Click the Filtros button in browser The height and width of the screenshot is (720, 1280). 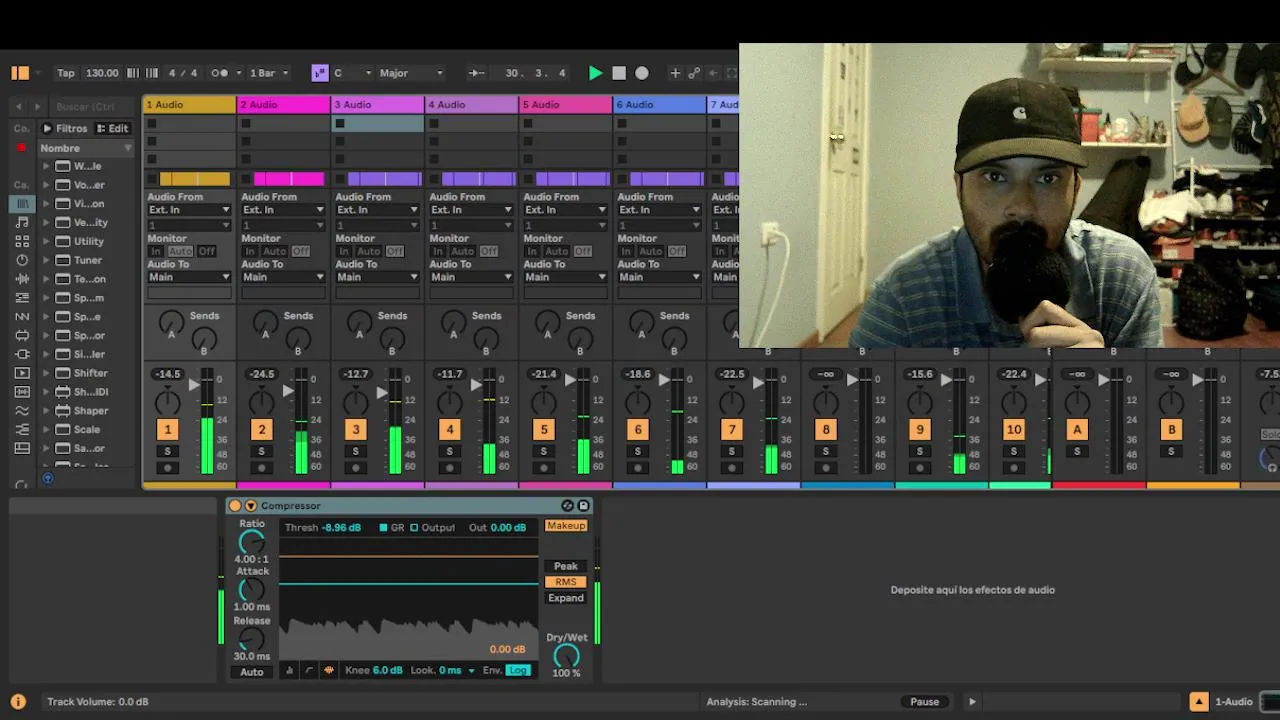[x=64, y=128]
